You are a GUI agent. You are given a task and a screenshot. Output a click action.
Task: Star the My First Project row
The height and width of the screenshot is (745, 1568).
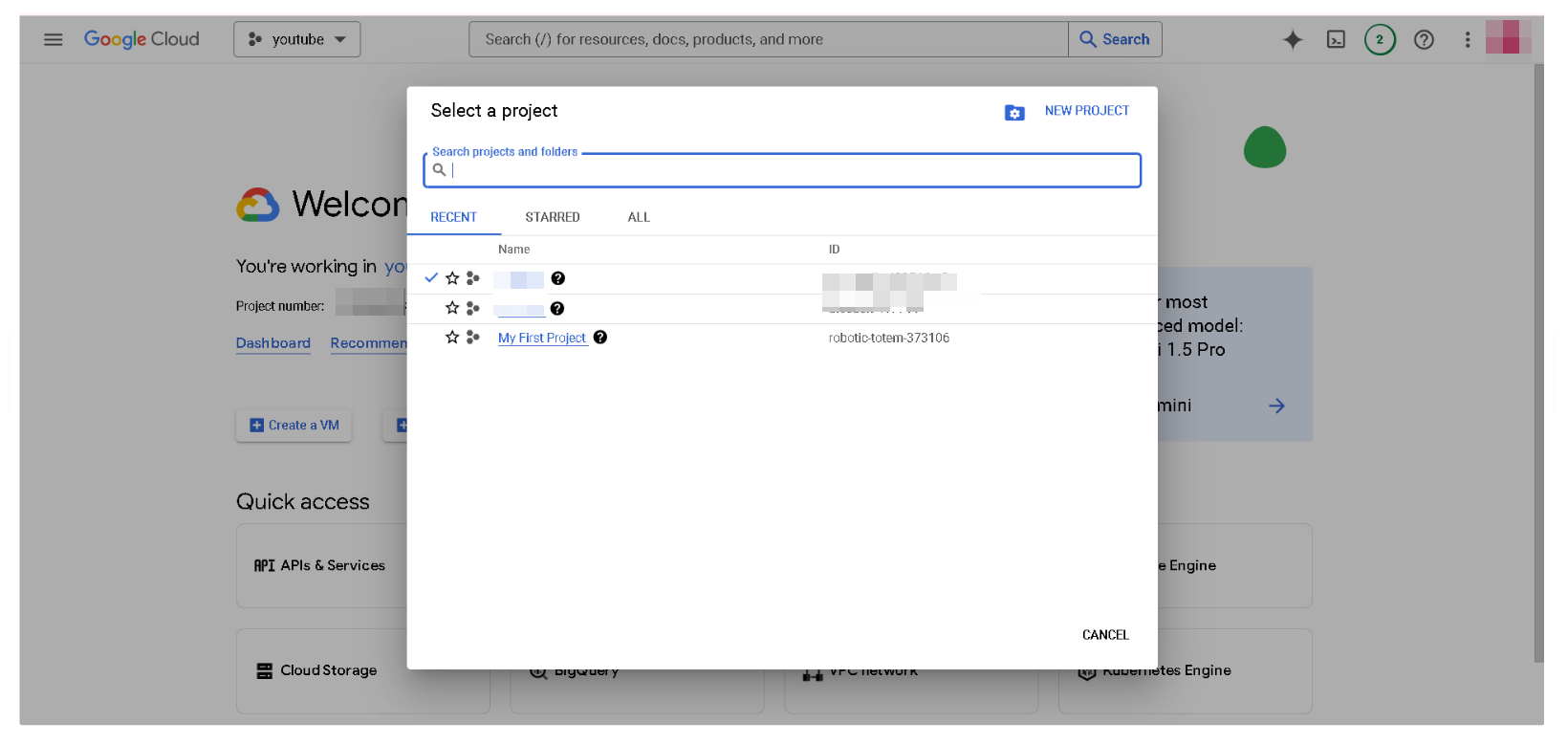point(452,338)
